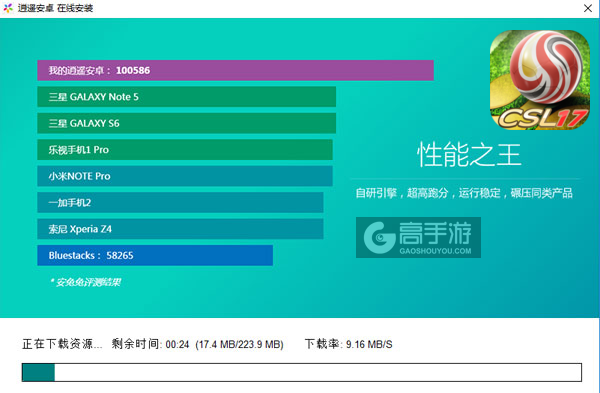This screenshot has height=393, width=600.
Task: Click the 乐视手机1 Pro benchmark bar
Action: click(185, 150)
